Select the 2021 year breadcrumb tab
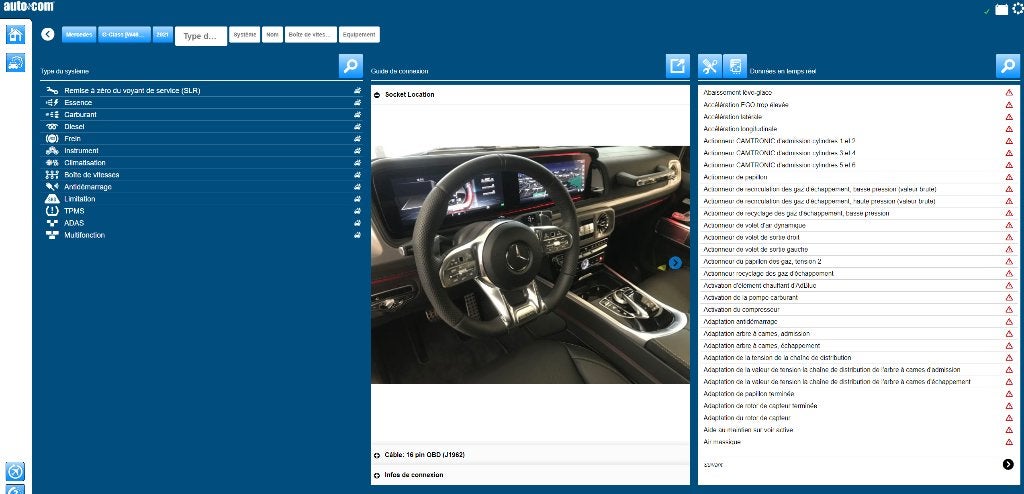The height and width of the screenshot is (494, 1024). coord(163,35)
